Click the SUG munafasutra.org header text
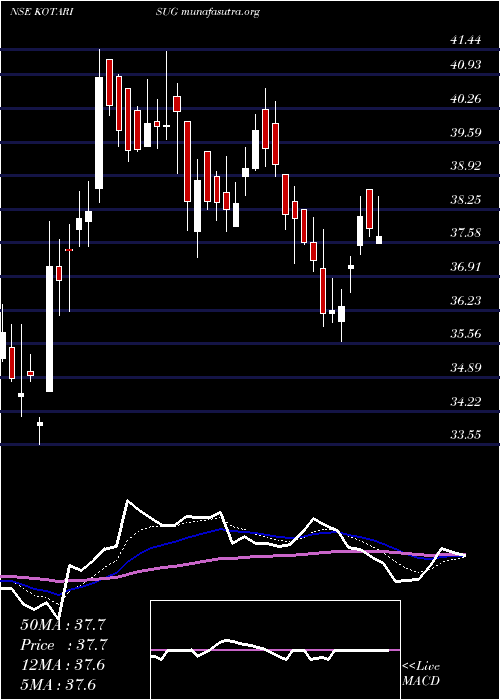Image resolution: width=500 pixels, height=700 pixels. click(208, 12)
